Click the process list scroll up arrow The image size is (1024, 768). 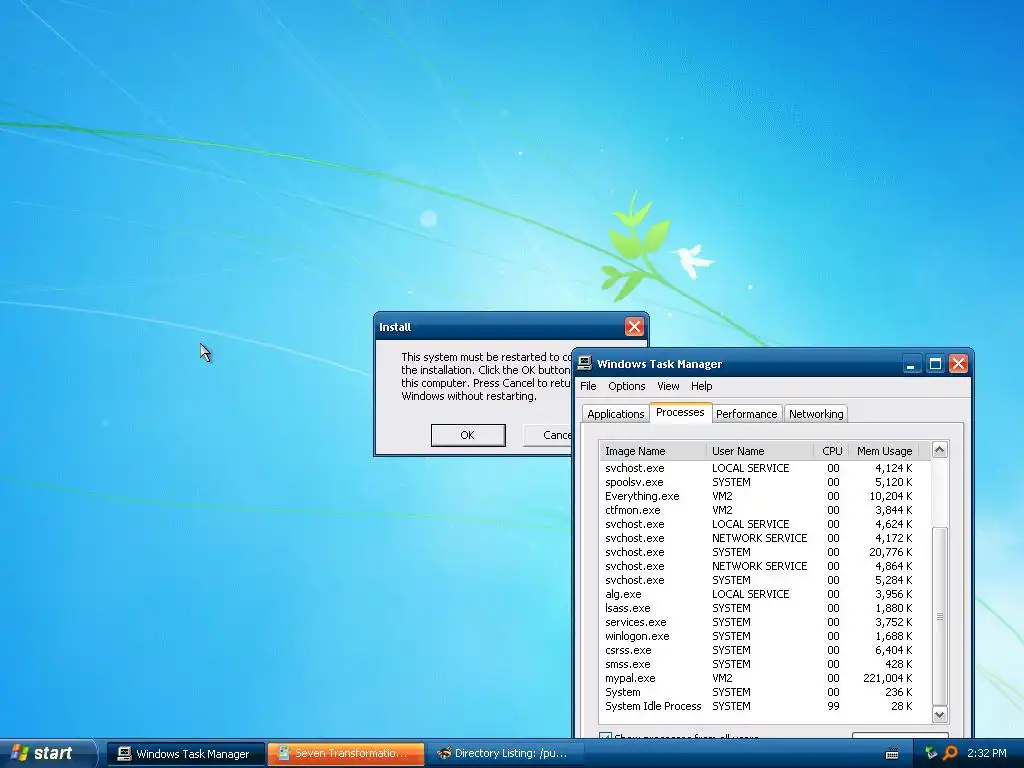coord(939,449)
